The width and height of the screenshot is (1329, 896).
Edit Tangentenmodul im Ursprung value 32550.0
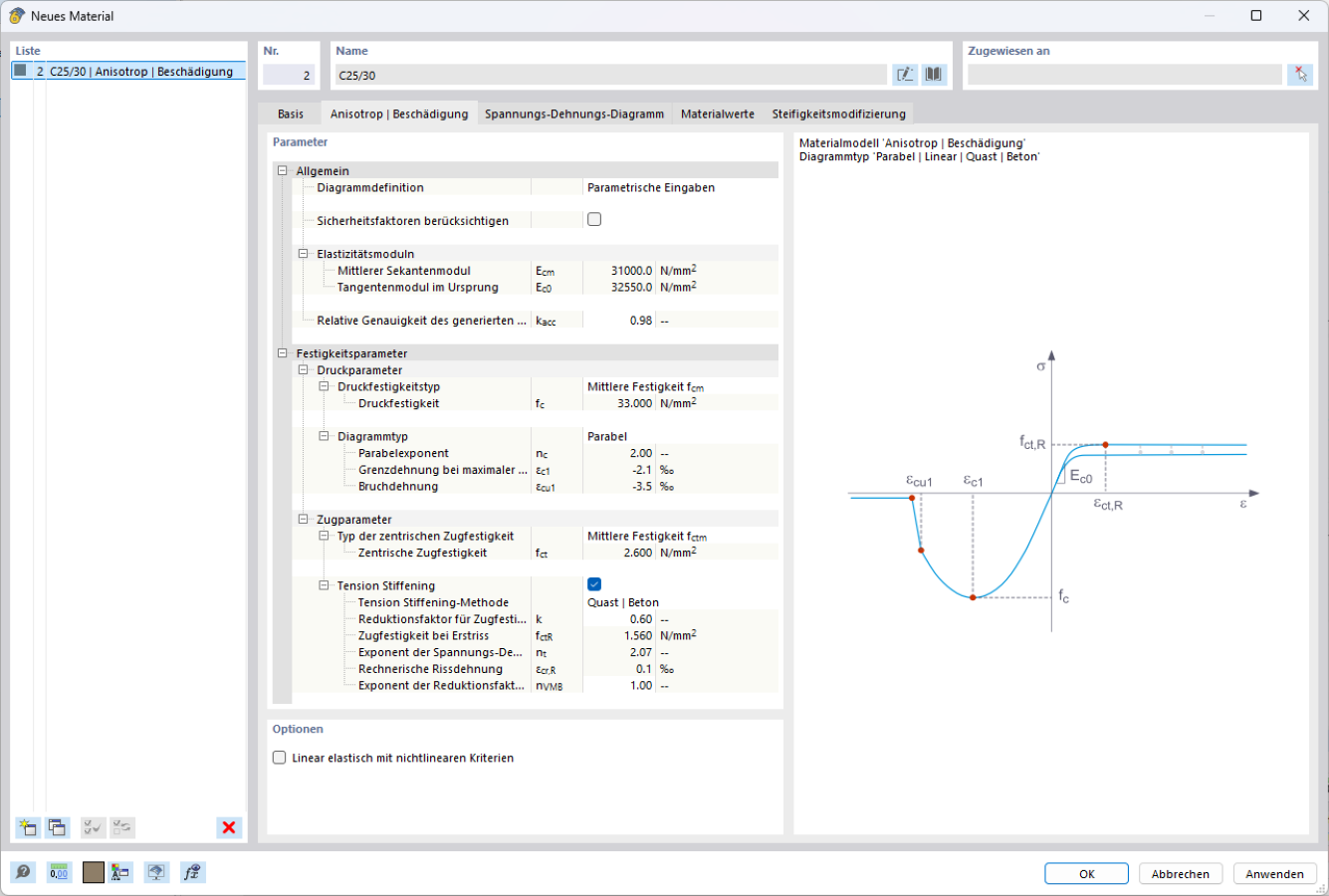(x=619, y=287)
